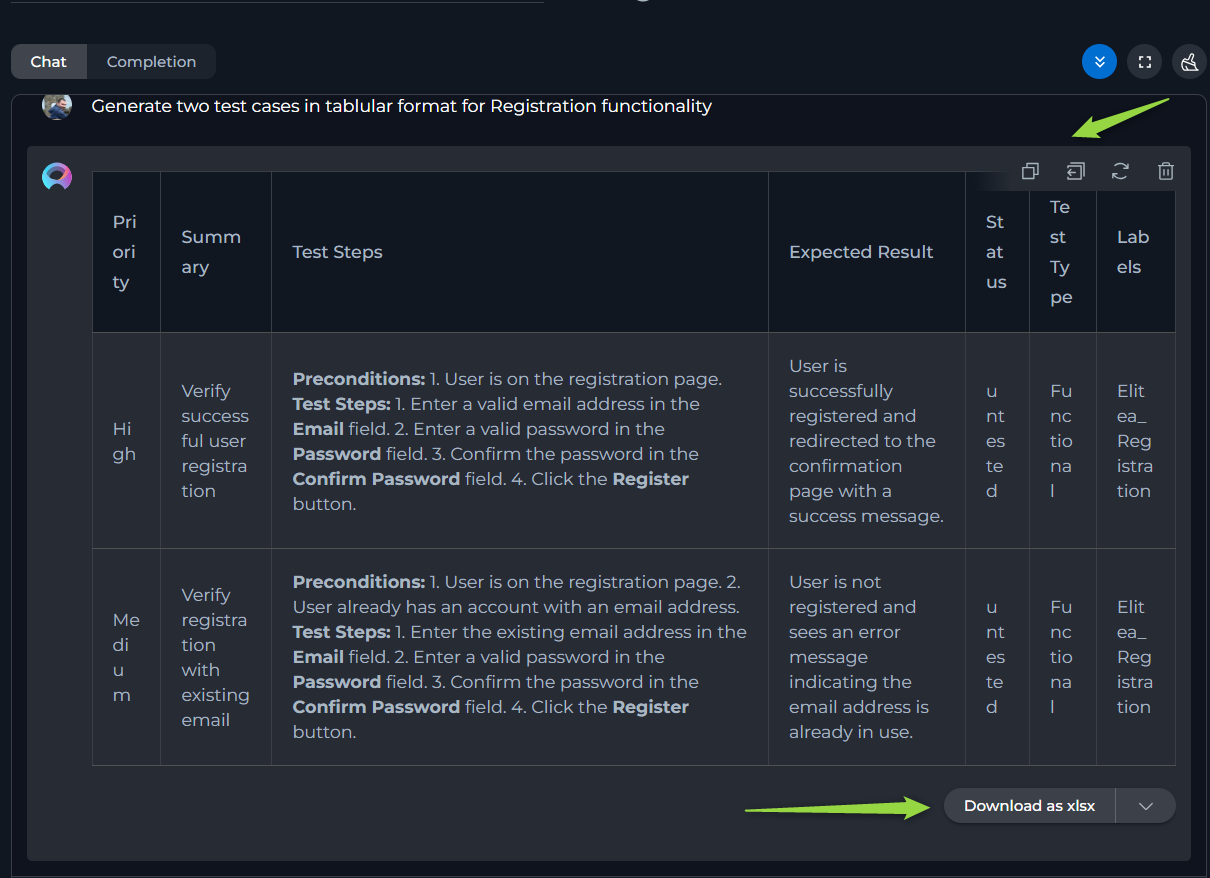The height and width of the screenshot is (878, 1210).
Task: Delete the response using the trash icon
Action: pos(1165,171)
